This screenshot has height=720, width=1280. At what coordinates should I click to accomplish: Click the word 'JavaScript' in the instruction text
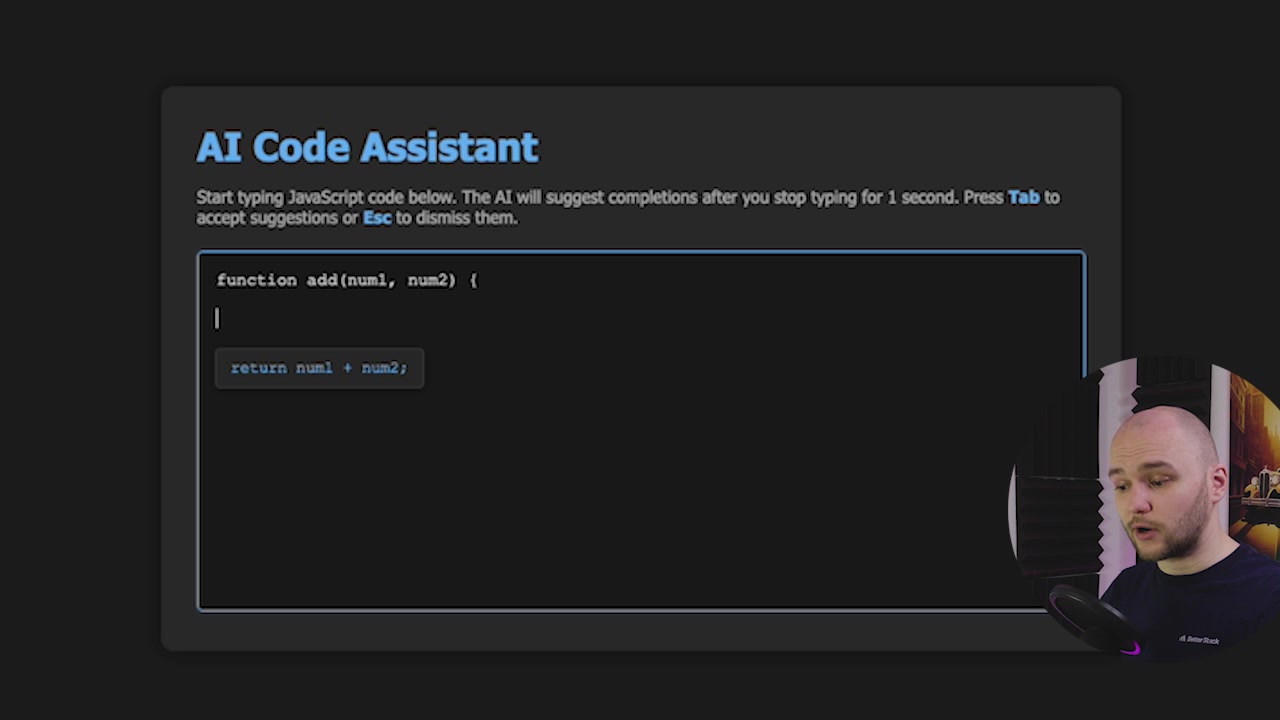pyautogui.click(x=324, y=197)
